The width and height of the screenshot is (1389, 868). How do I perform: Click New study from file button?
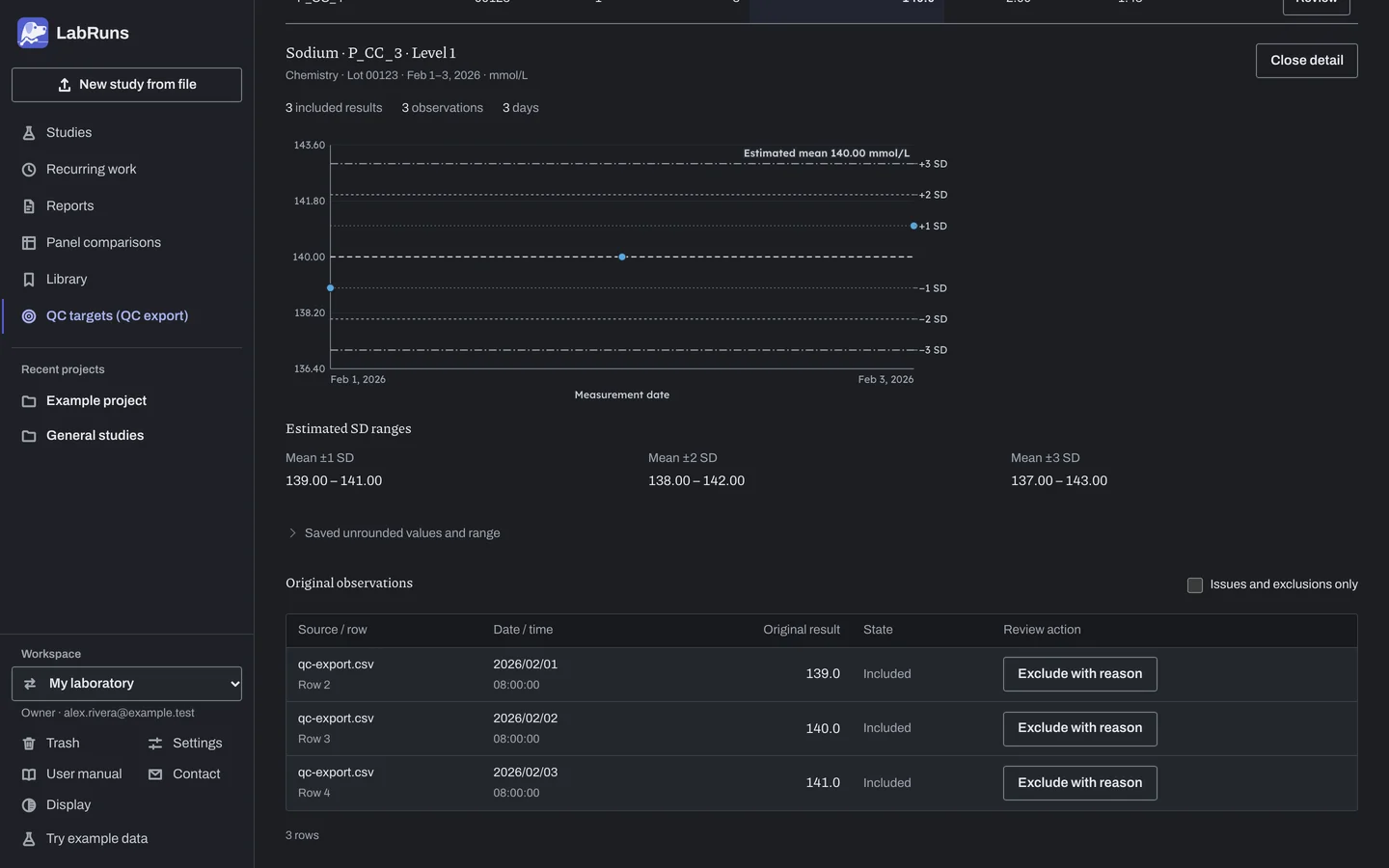pyautogui.click(x=126, y=85)
